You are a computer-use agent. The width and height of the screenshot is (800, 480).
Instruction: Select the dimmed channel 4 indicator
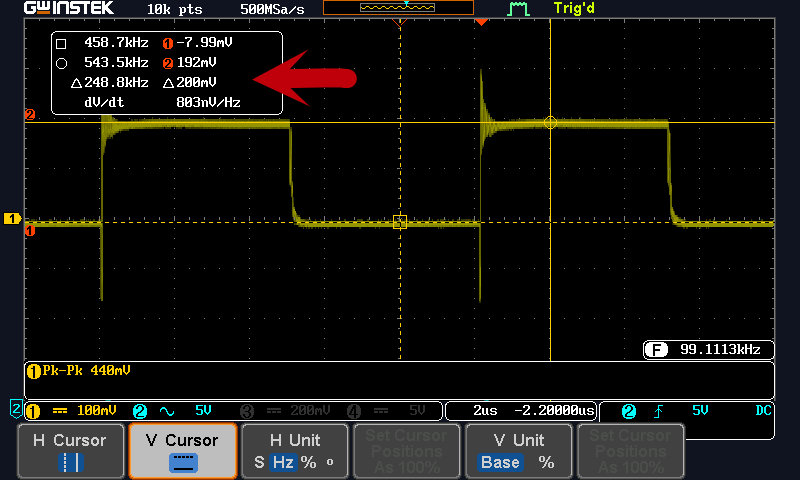[354, 411]
